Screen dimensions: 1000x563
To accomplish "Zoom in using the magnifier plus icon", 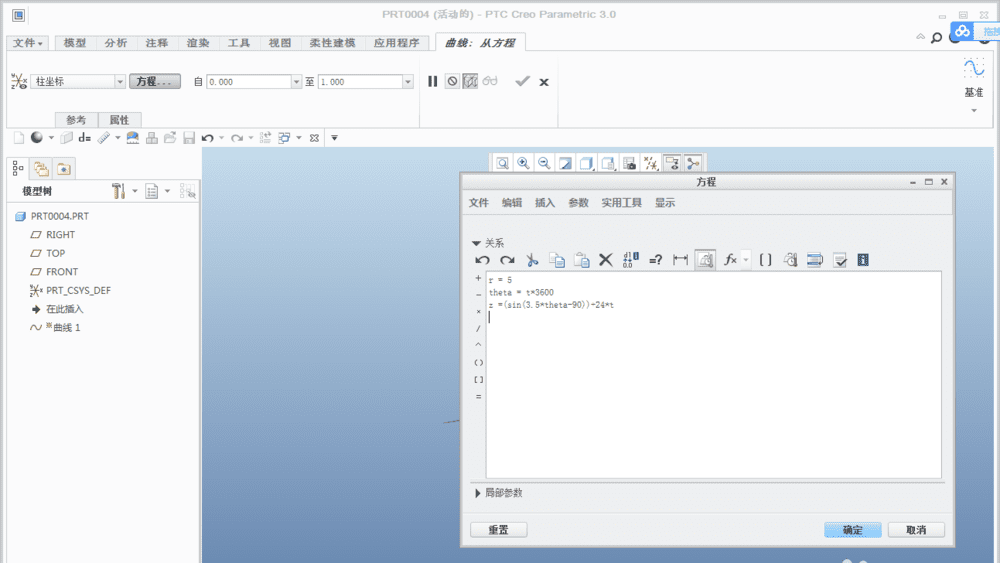I will pyautogui.click(x=523, y=164).
